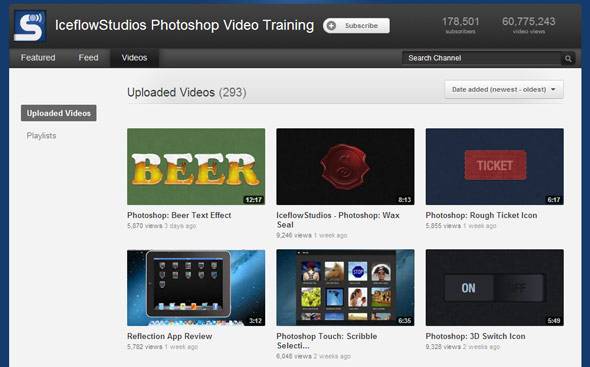Viewport: 590px width, 367px height.
Task: Click the Uploaded Videos (293) heading
Action: click(187, 92)
